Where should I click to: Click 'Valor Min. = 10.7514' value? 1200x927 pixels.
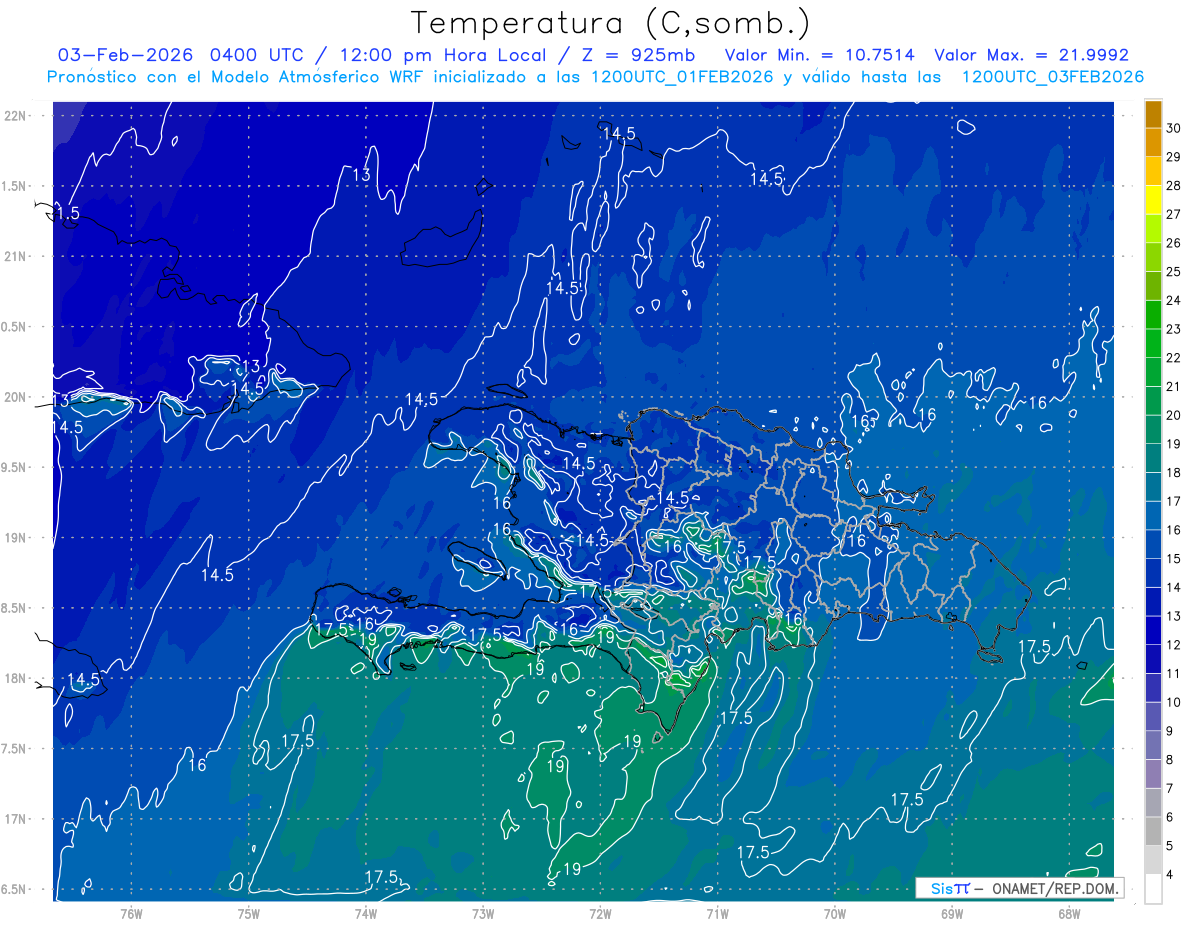coord(819,55)
